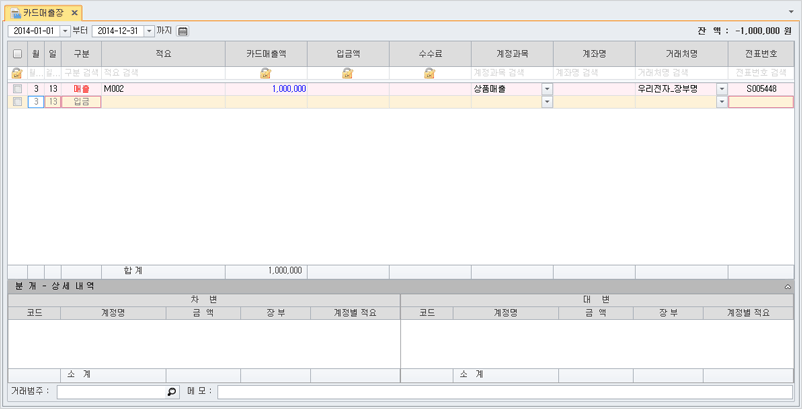The height and width of the screenshot is (409, 802).
Task: Click the 메모 input field
Action: tap(505, 392)
